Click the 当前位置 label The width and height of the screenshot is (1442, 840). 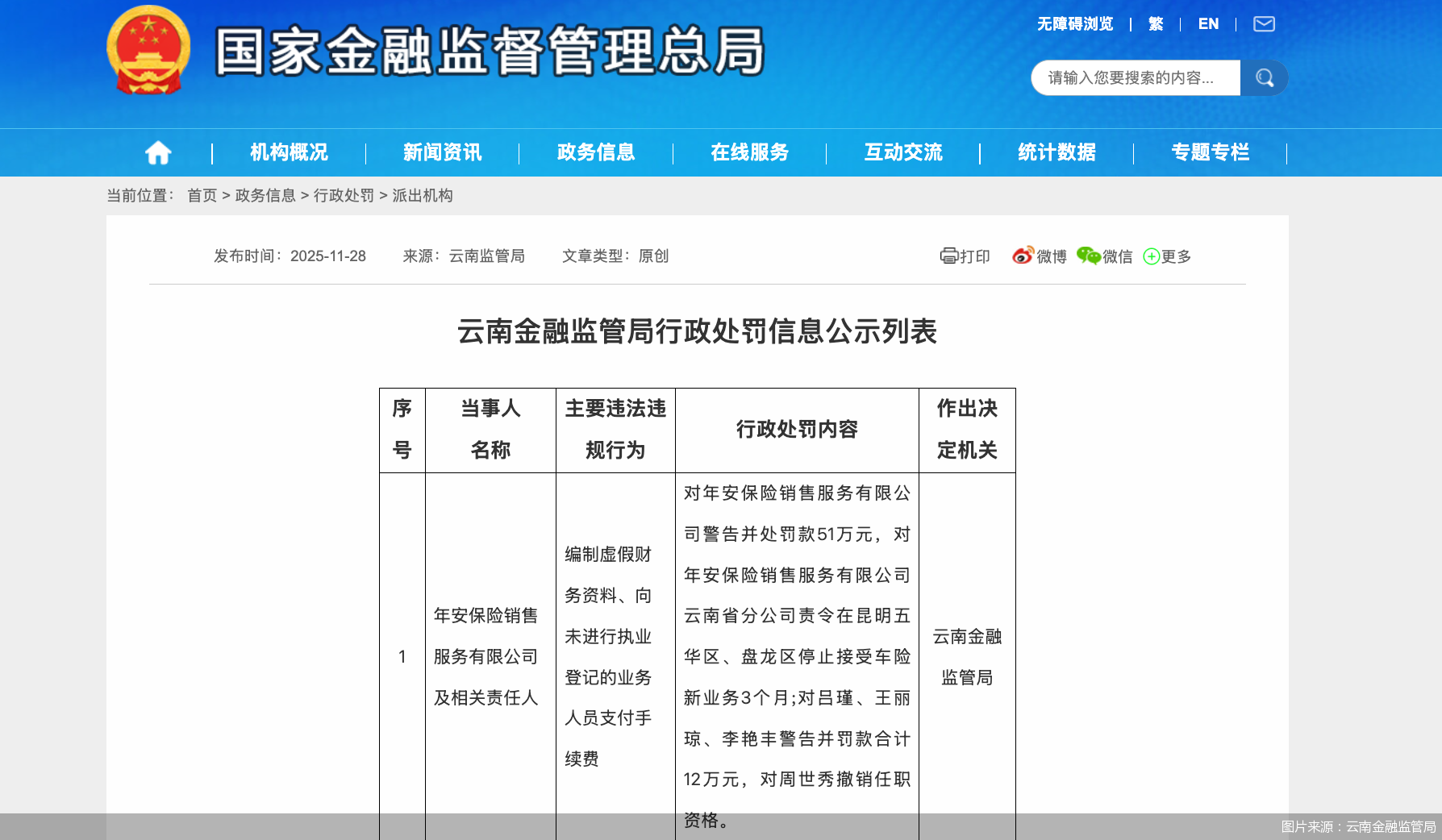point(140,196)
